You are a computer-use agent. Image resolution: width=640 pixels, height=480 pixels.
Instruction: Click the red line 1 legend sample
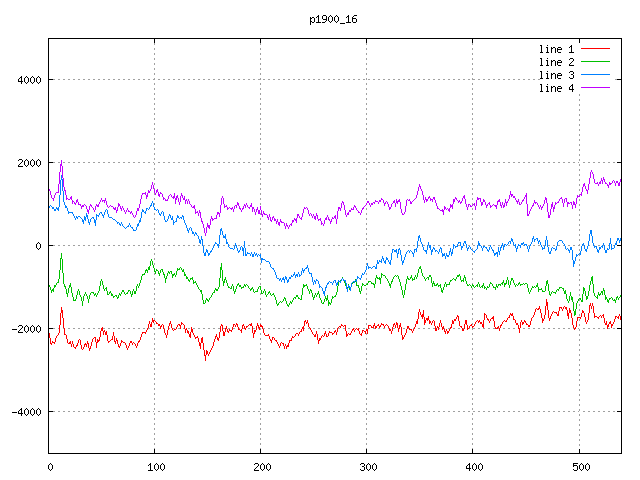point(595,49)
